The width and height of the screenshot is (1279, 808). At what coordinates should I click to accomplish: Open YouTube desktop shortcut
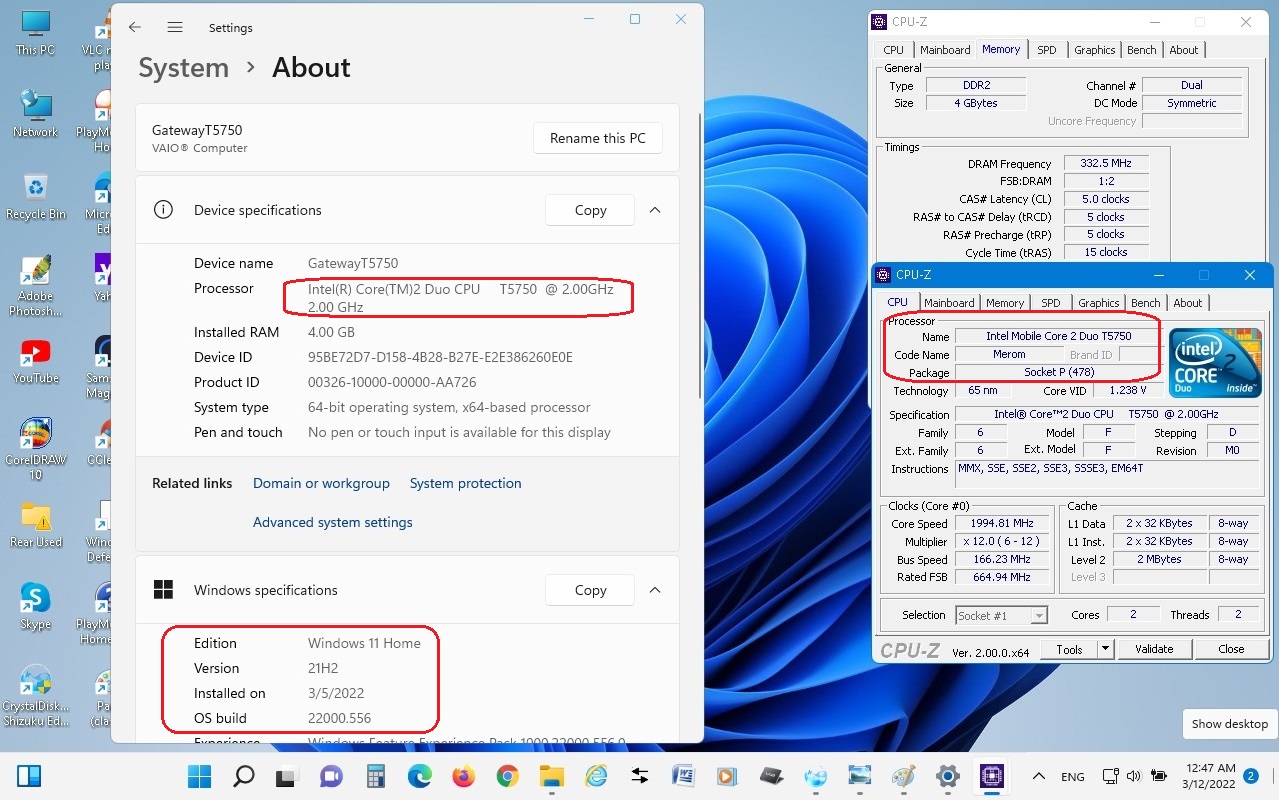[36, 360]
